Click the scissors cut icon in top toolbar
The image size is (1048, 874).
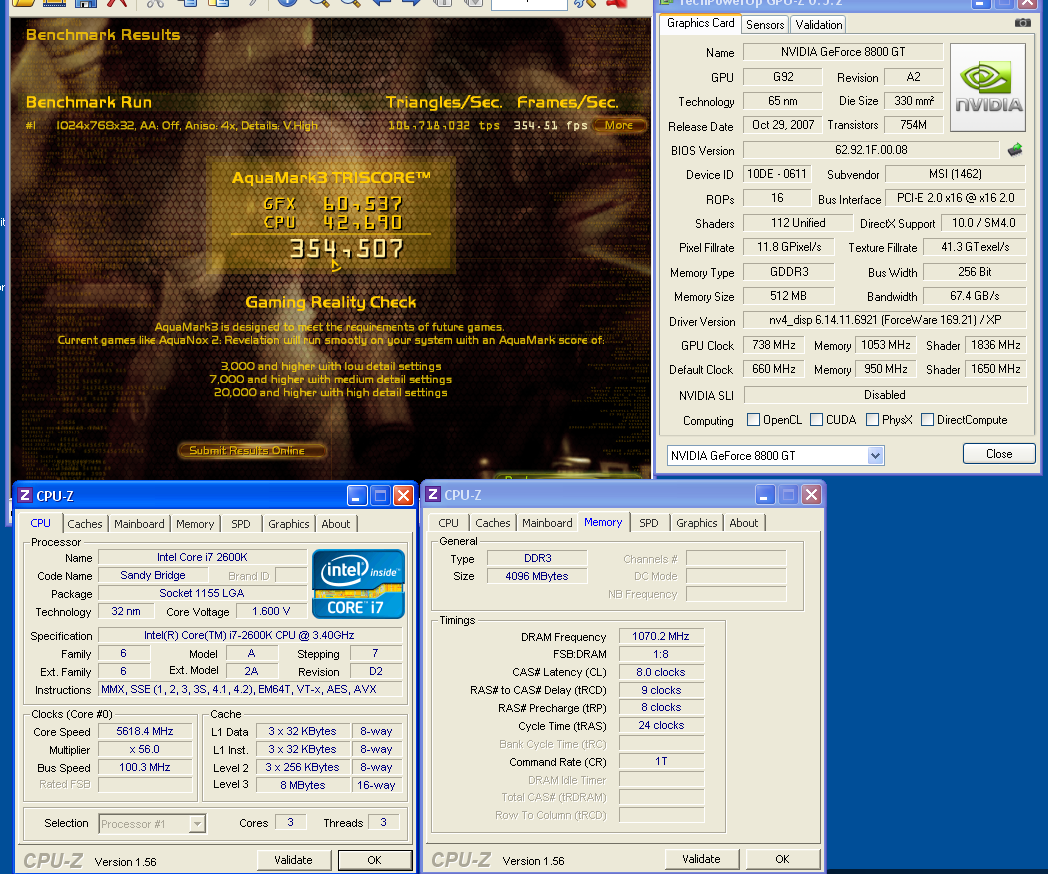[x=155, y=3]
